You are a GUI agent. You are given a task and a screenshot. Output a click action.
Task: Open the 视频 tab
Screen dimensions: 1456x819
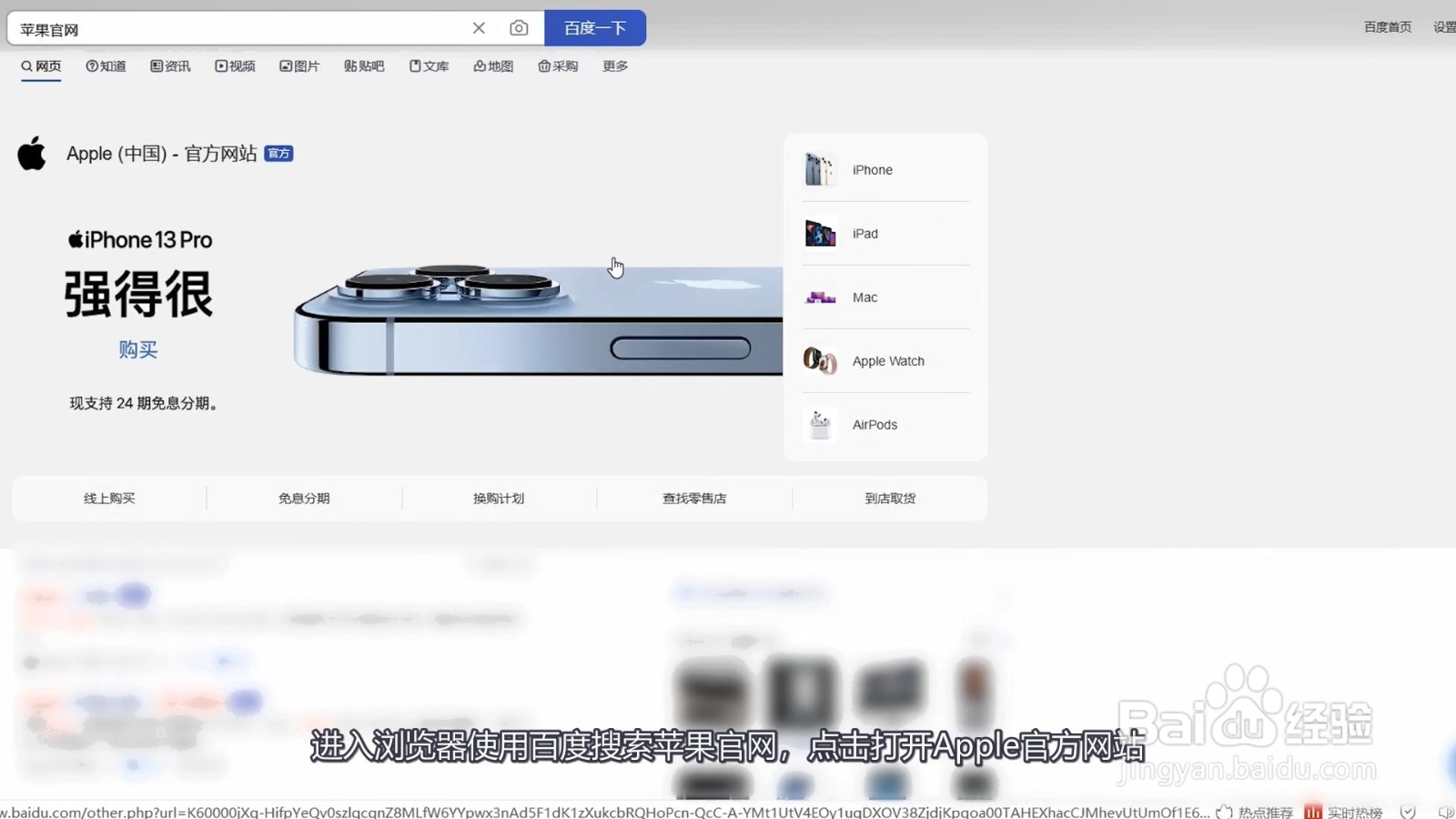[235, 66]
